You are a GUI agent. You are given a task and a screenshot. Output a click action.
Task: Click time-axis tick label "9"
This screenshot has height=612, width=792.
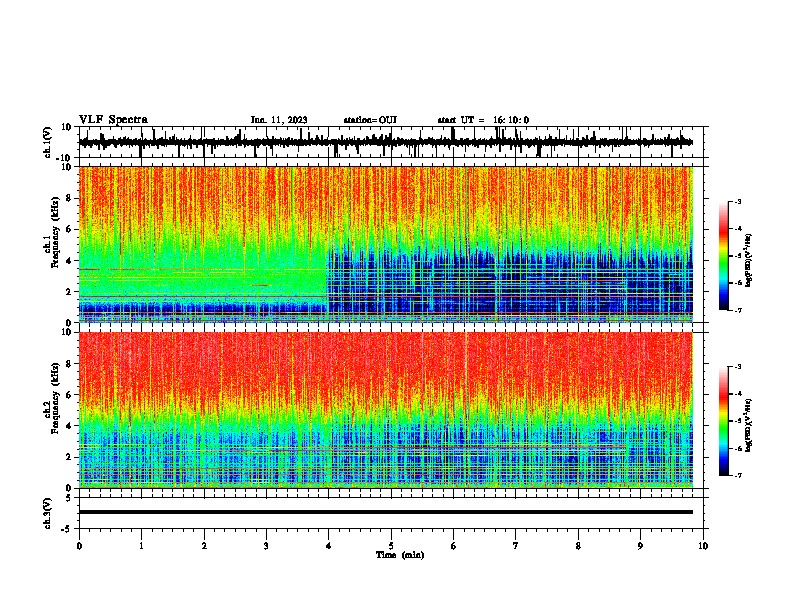pyautogui.click(x=640, y=546)
